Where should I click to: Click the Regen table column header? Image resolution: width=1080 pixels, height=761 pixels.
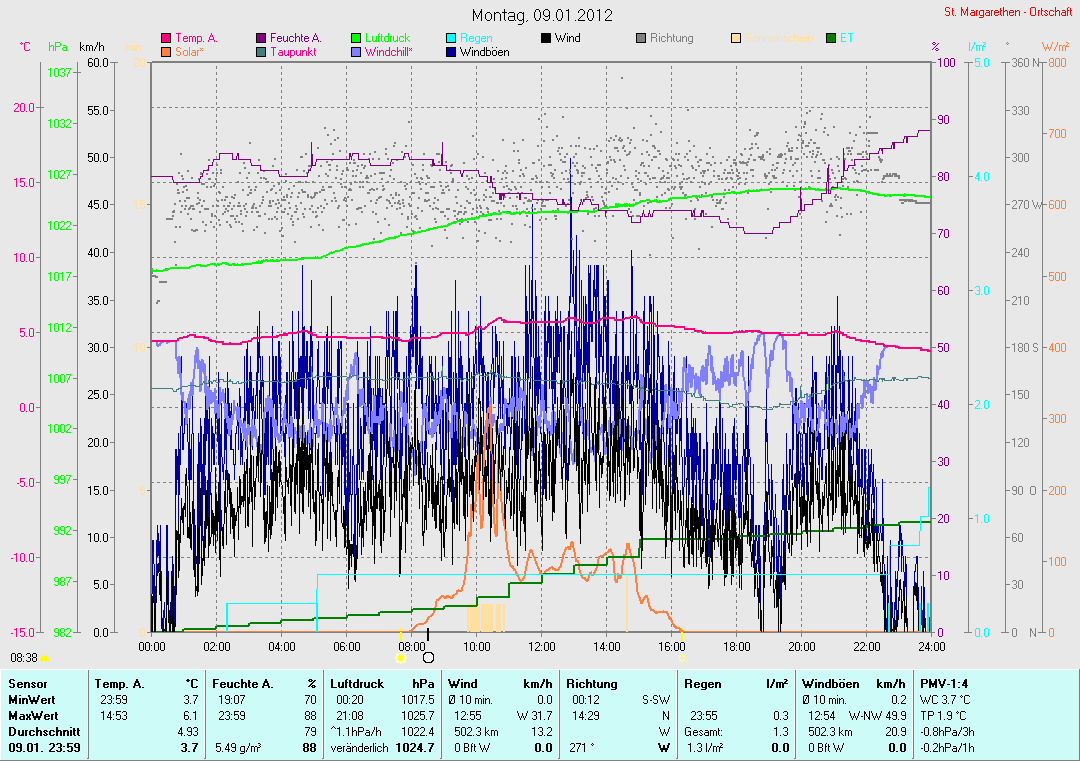[x=703, y=684]
